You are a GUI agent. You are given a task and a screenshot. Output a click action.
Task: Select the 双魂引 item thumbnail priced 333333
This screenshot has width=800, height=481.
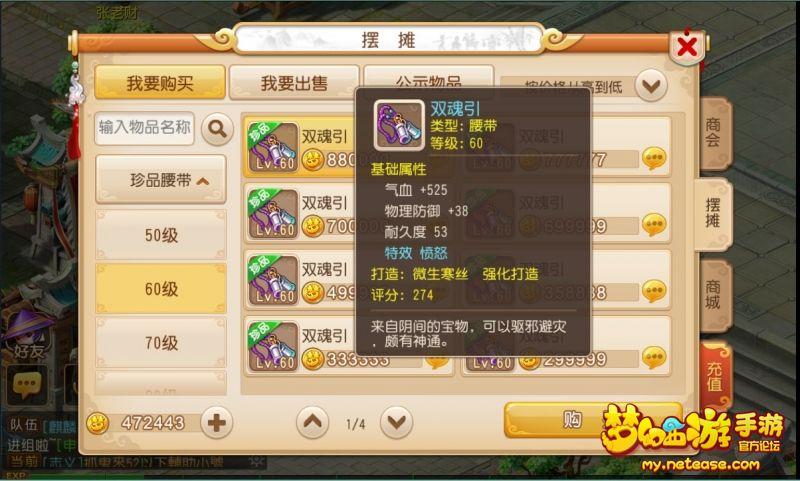coord(273,346)
